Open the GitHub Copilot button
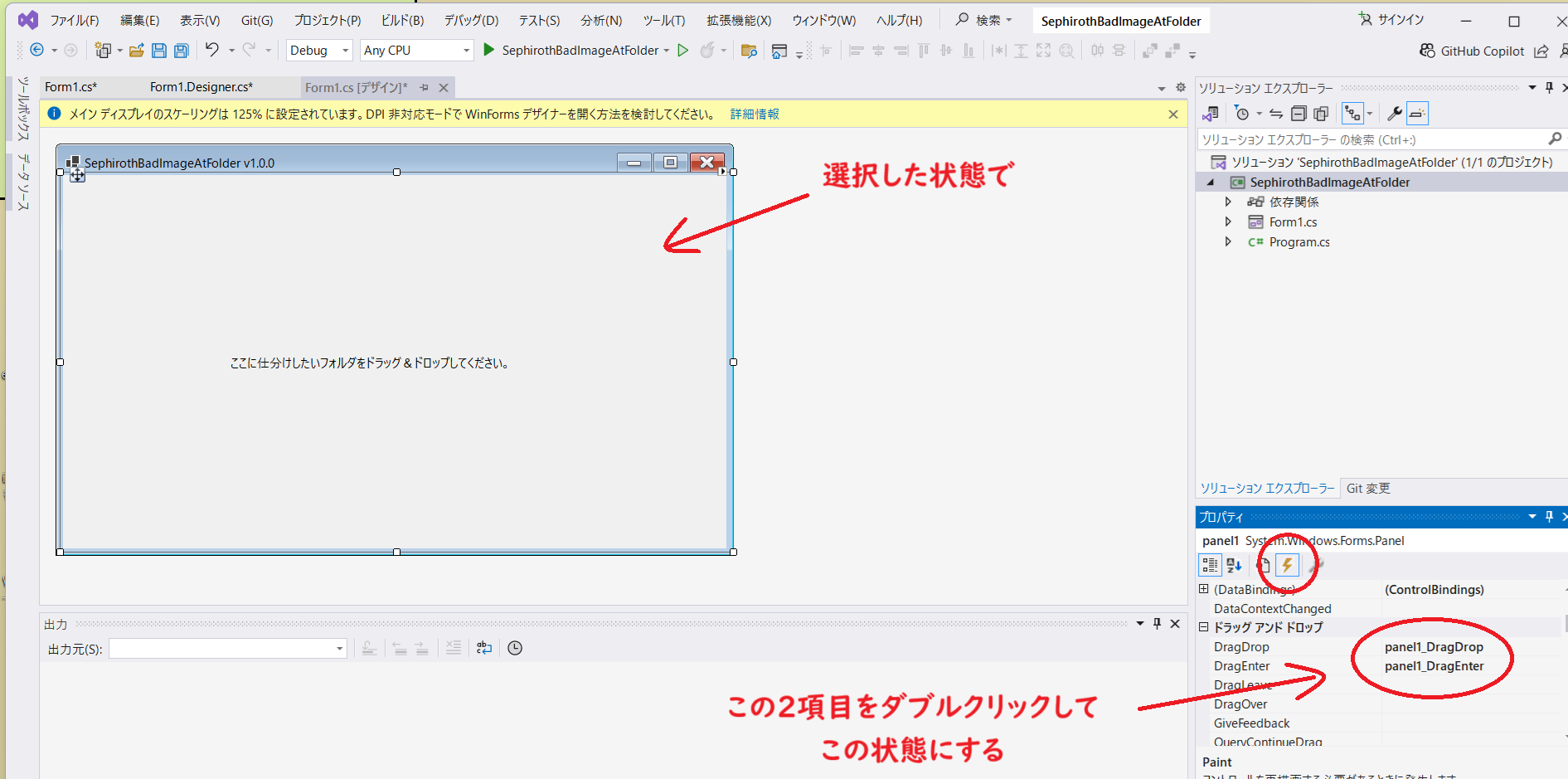This screenshot has height=779, width=1568. (1472, 51)
